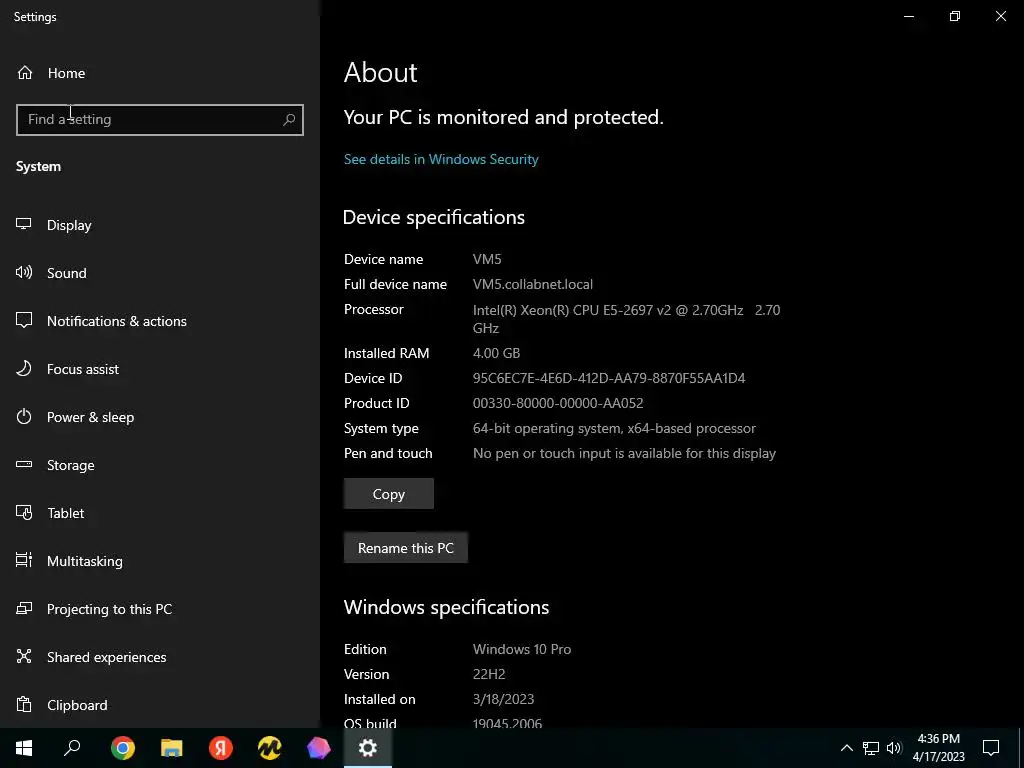
Task: Click the Home icon in Settings sidebar
Action: pos(25,72)
